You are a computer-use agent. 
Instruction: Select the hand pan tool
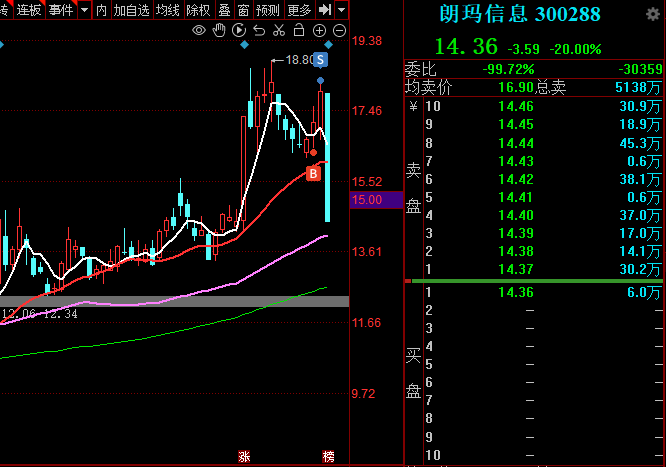[x=220, y=32]
